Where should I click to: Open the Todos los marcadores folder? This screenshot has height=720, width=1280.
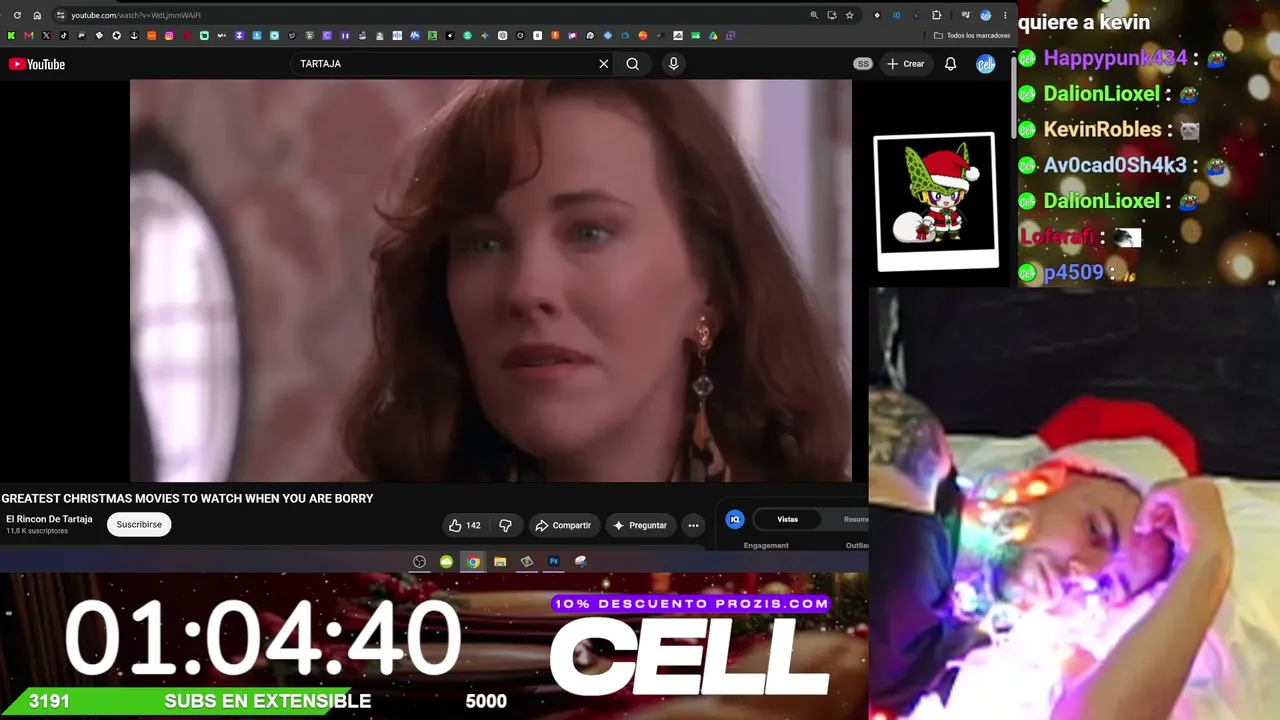pos(971,36)
